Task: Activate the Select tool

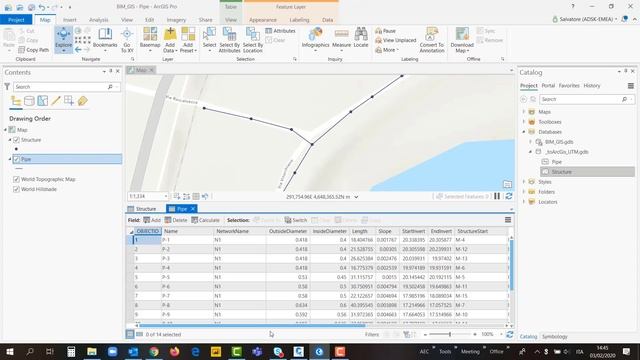Action: (x=209, y=39)
